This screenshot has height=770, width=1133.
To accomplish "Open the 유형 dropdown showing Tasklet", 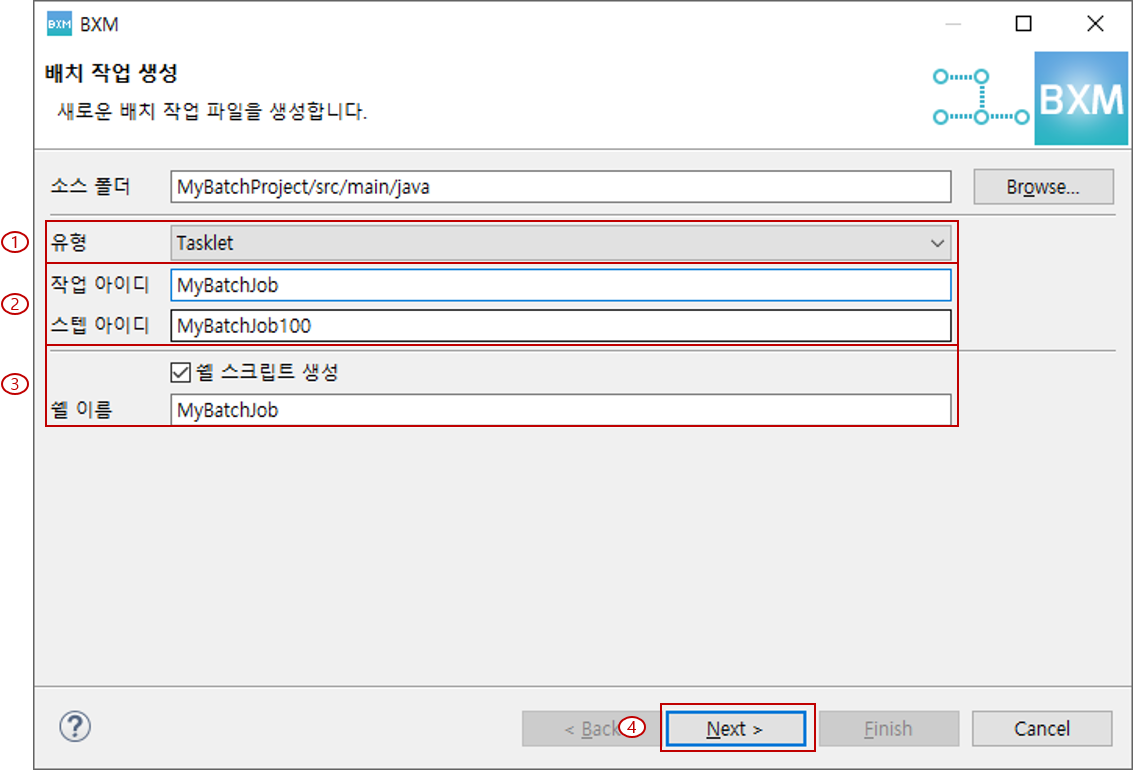I will (938, 242).
